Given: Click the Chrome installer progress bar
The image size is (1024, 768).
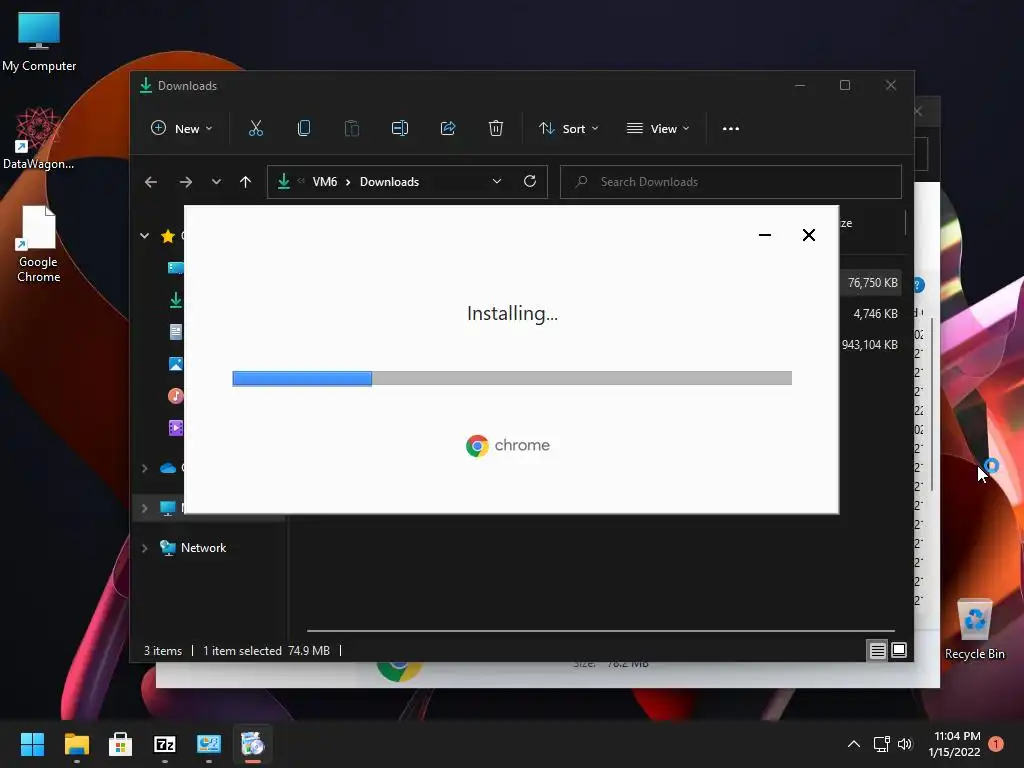Looking at the screenshot, I should coord(512,378).
